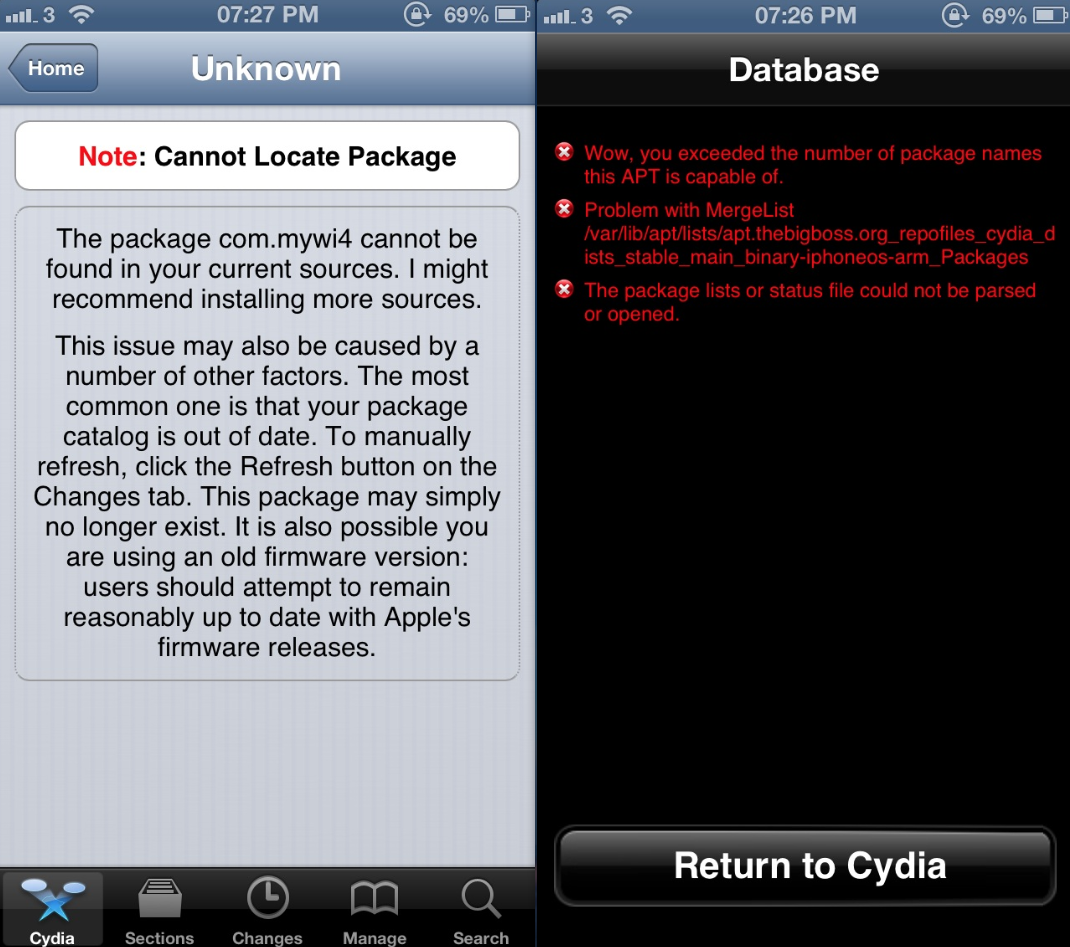Tap the left battery indicator
The width and height of the screenshot is (1070, 947).
512,14
